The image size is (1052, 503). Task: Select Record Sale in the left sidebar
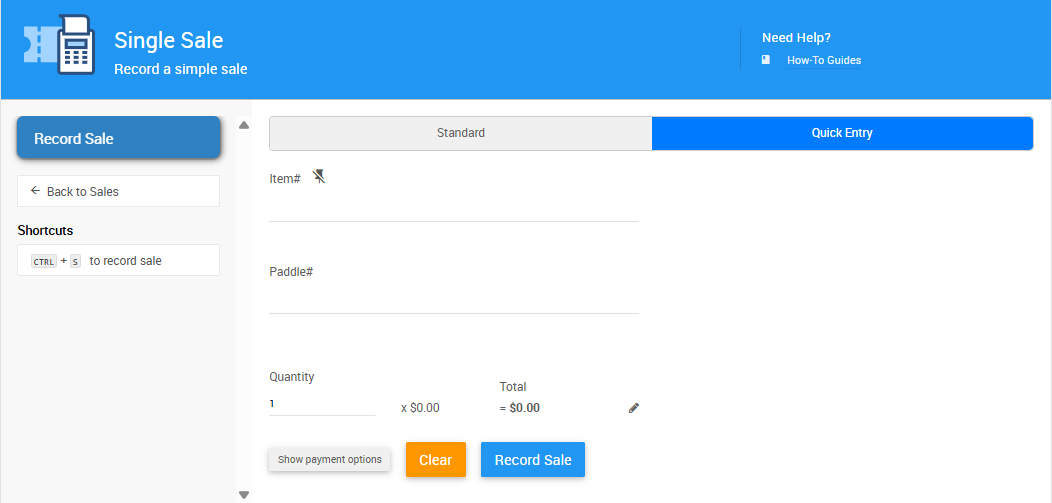click(118, 138)
